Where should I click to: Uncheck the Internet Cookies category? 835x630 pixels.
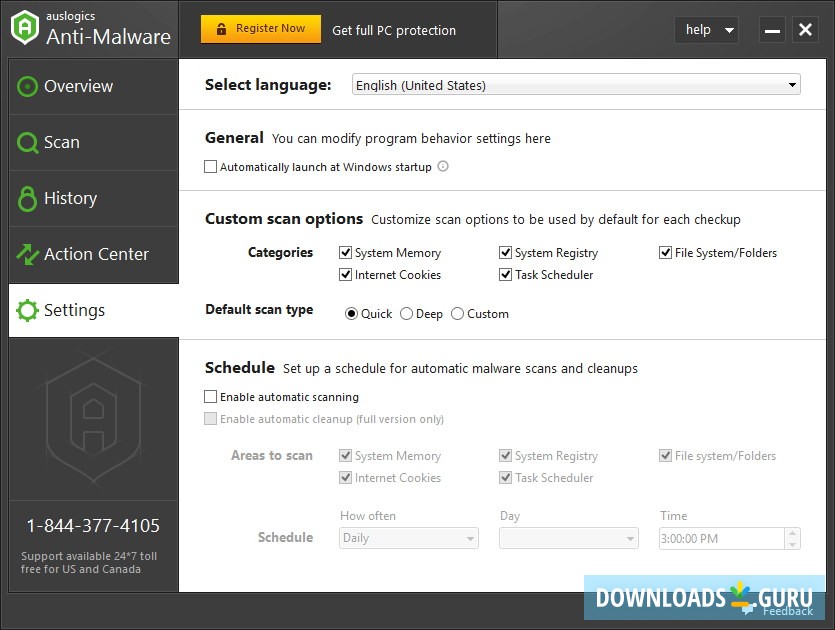click(x=346, y=275)
